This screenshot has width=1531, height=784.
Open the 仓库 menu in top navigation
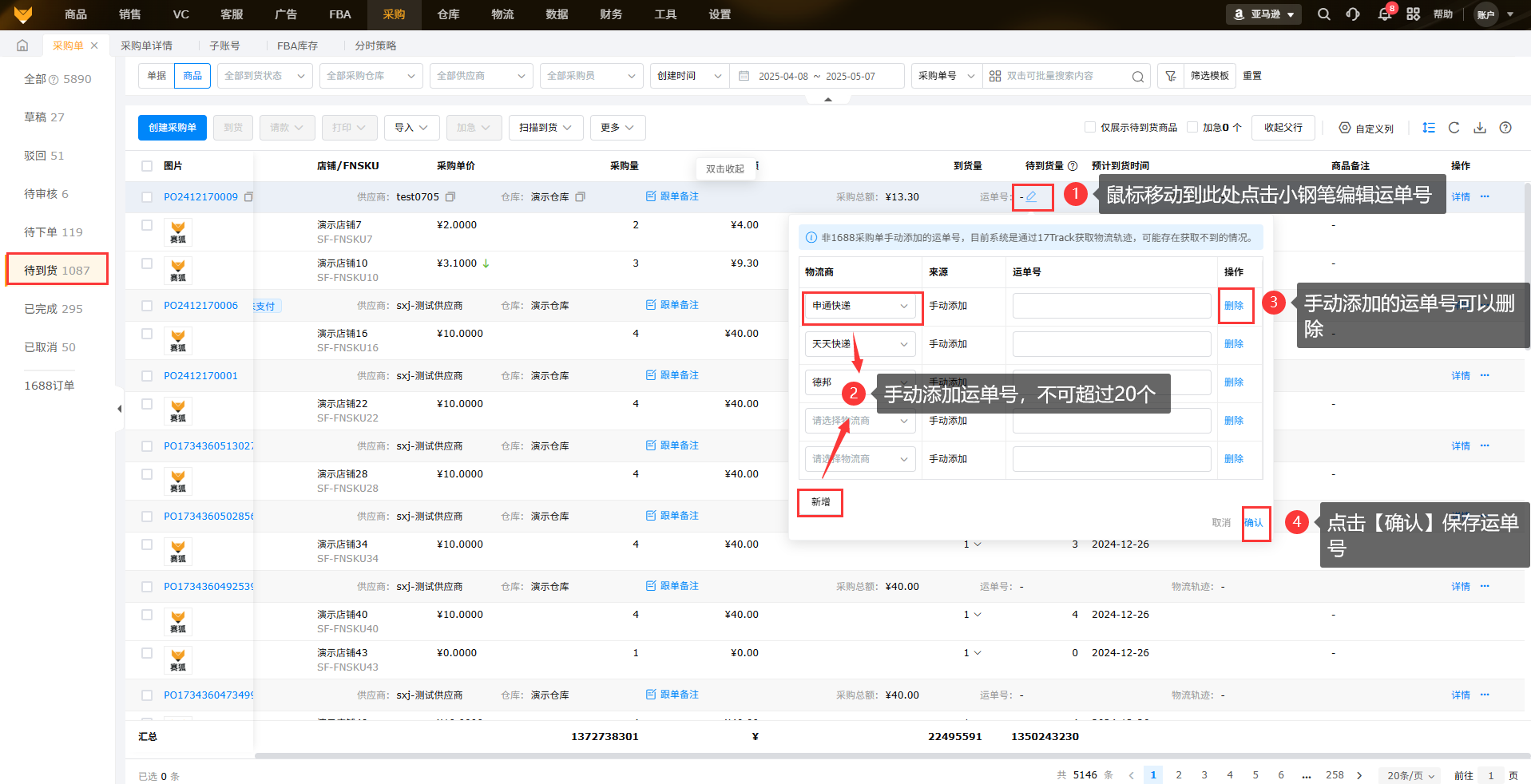click(448, 14)
